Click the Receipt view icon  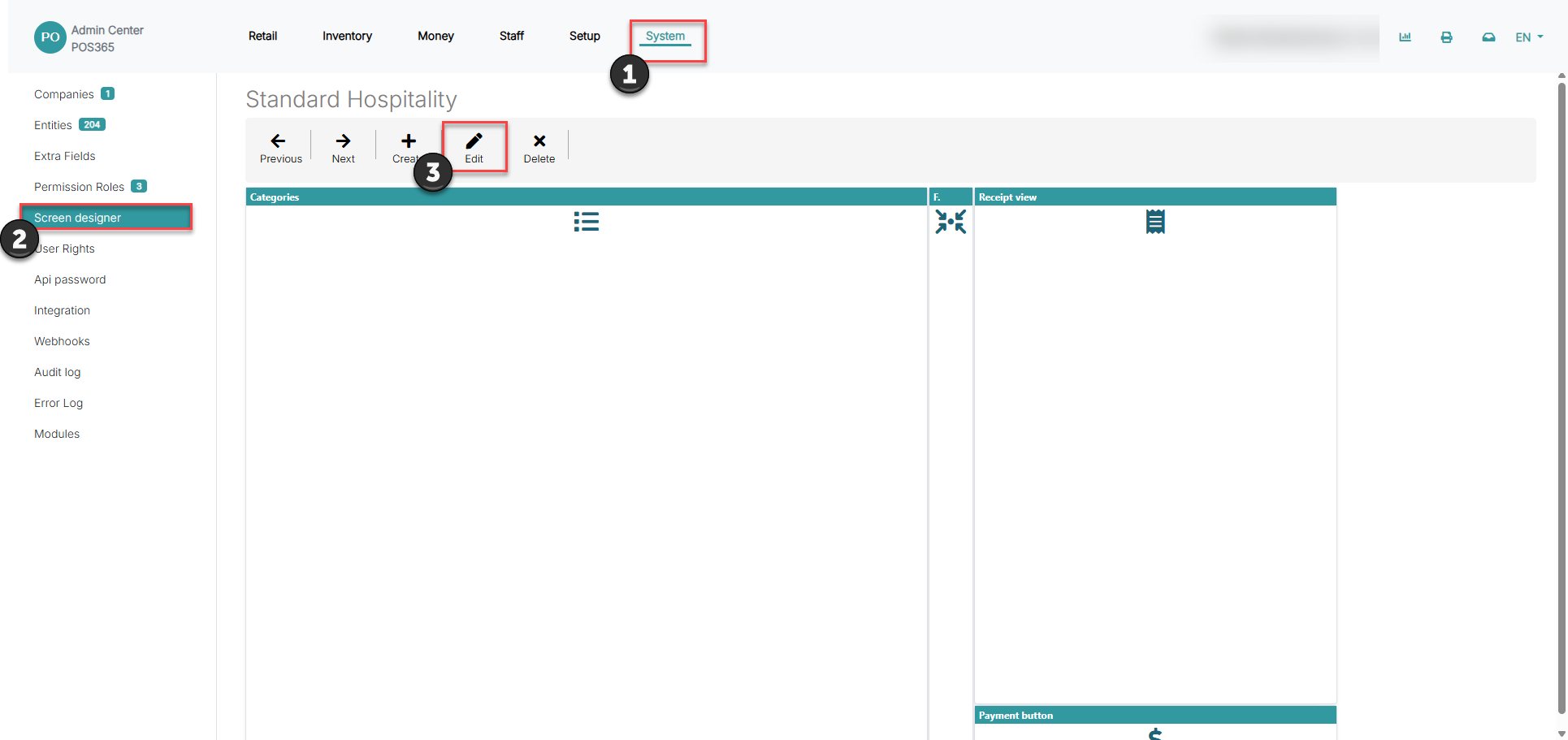pyautogui.click(x=1155, y=222)
